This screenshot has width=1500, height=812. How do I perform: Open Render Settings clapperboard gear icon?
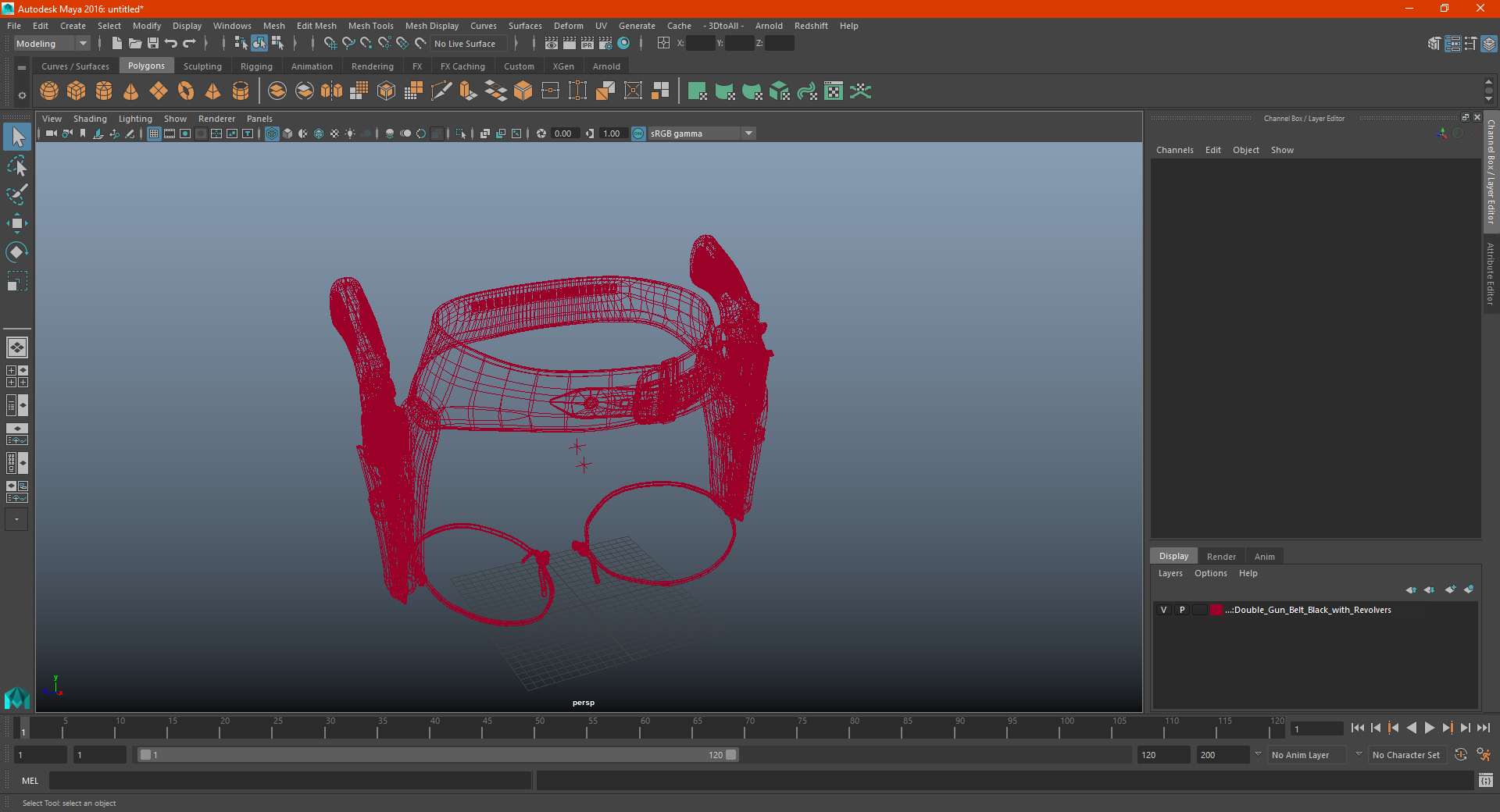(x=605, y=44)
